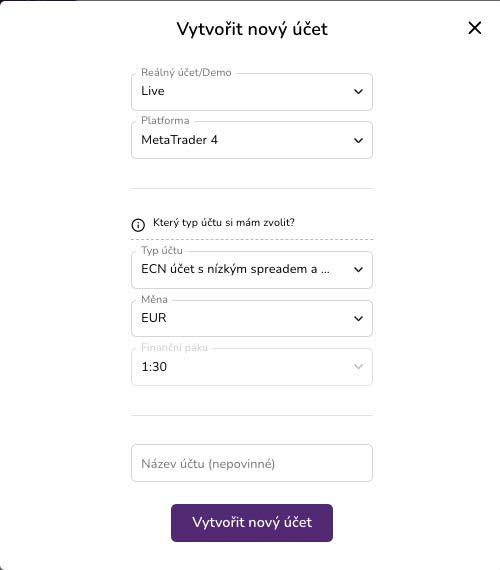Open the Typ účtu dropdown with ECN účet

pos(252,270)
